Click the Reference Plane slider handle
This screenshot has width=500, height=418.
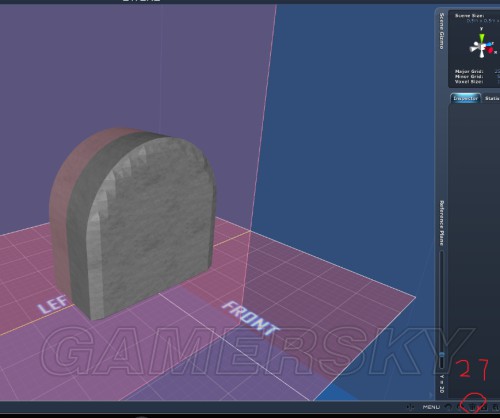442,354
